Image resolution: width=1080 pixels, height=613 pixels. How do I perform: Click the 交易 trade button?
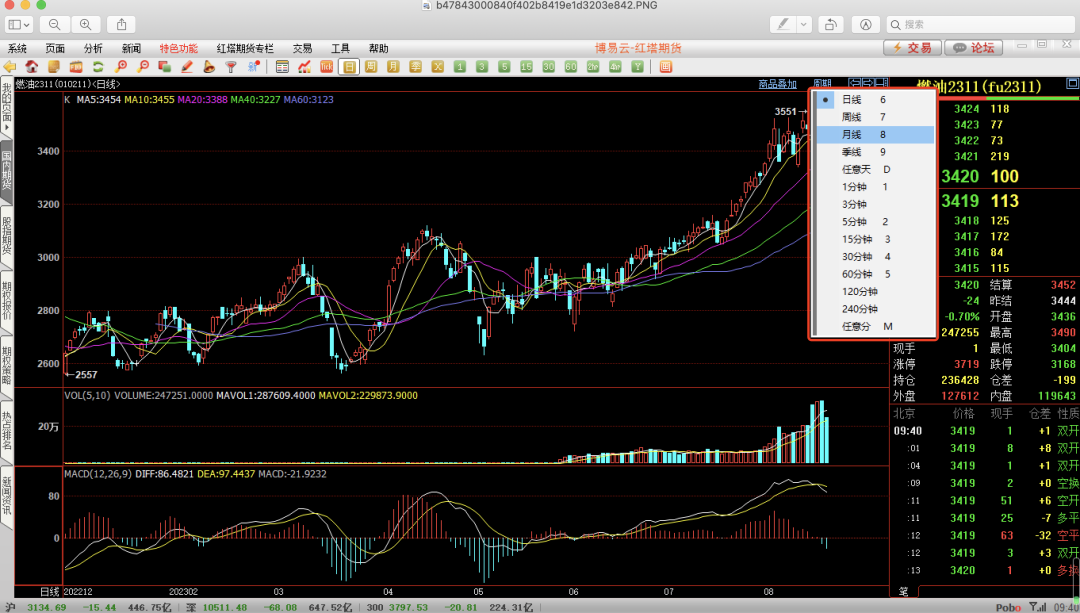click(x=912, y=48)
